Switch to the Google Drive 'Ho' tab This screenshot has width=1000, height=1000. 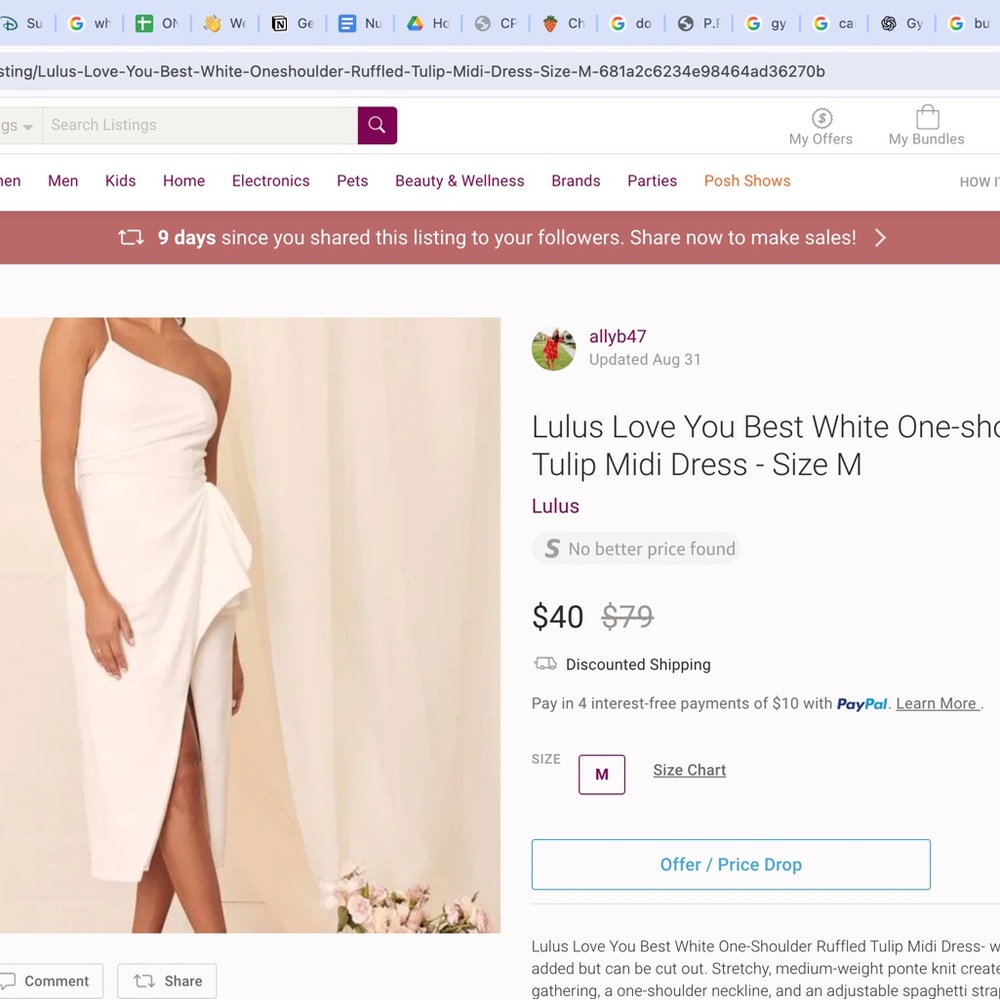428,24
